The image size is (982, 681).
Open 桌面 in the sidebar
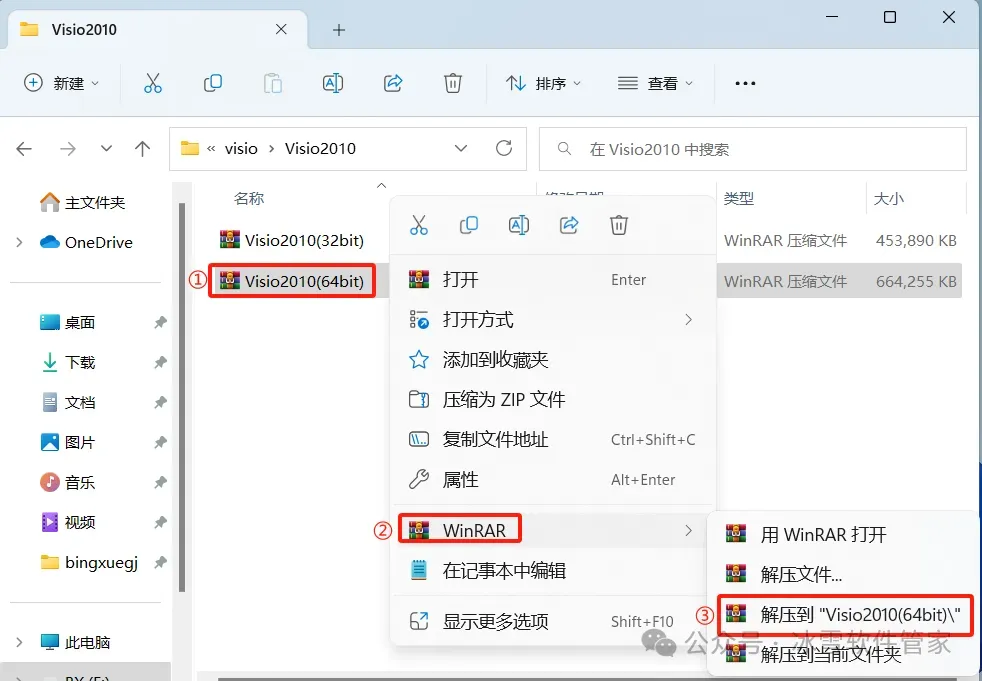pos(80,322)
